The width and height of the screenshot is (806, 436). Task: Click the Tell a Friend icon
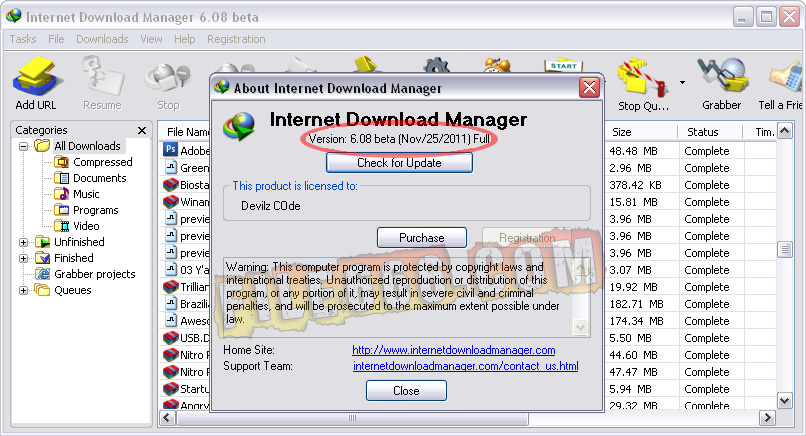(x=785, y=77)
